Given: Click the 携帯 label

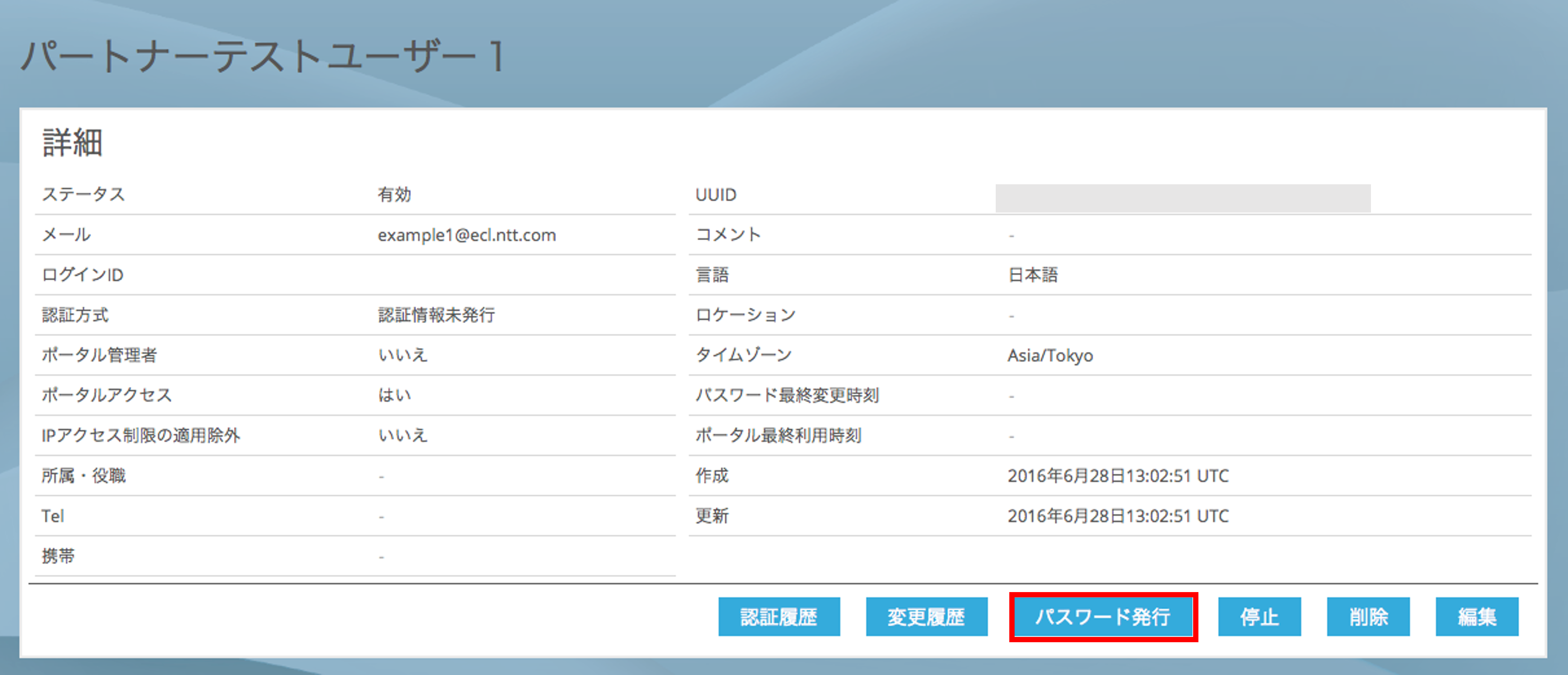Looking at the screenshot, I should (58, 556).
